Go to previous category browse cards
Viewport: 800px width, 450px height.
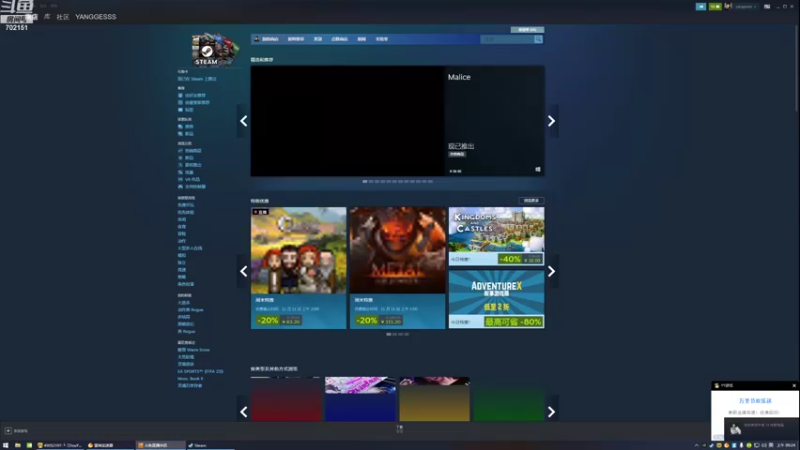pos(244,411)
